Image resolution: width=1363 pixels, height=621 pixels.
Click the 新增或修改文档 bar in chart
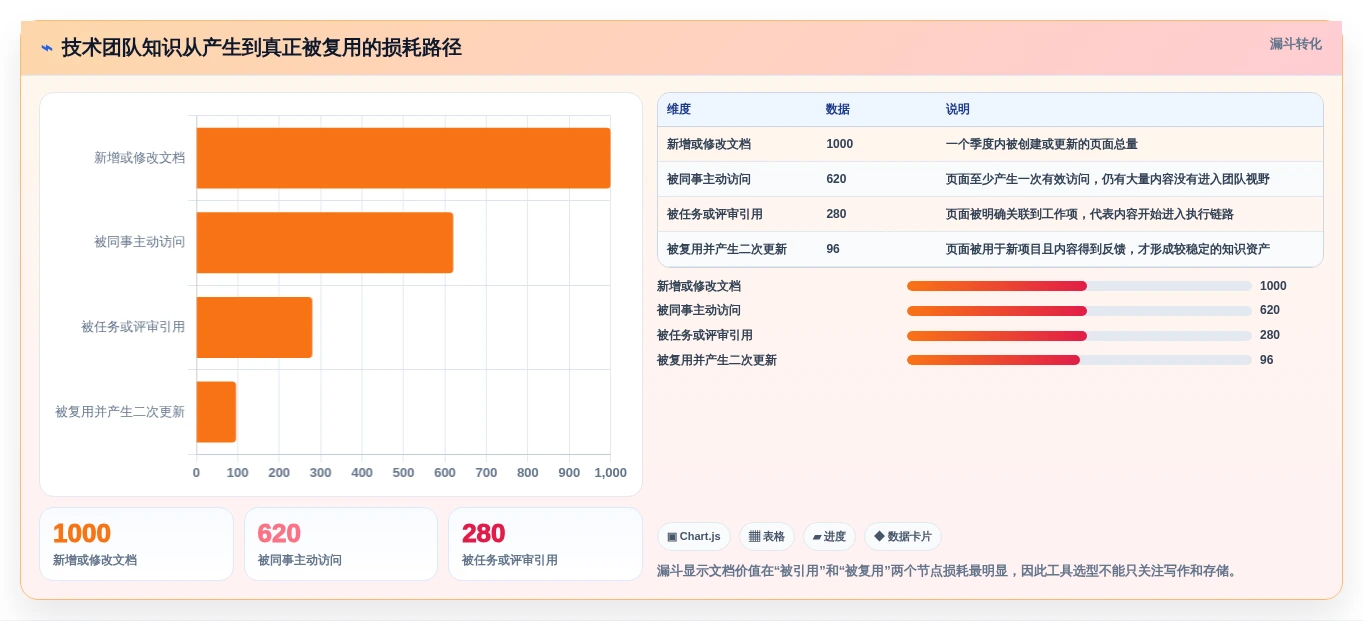403,158
